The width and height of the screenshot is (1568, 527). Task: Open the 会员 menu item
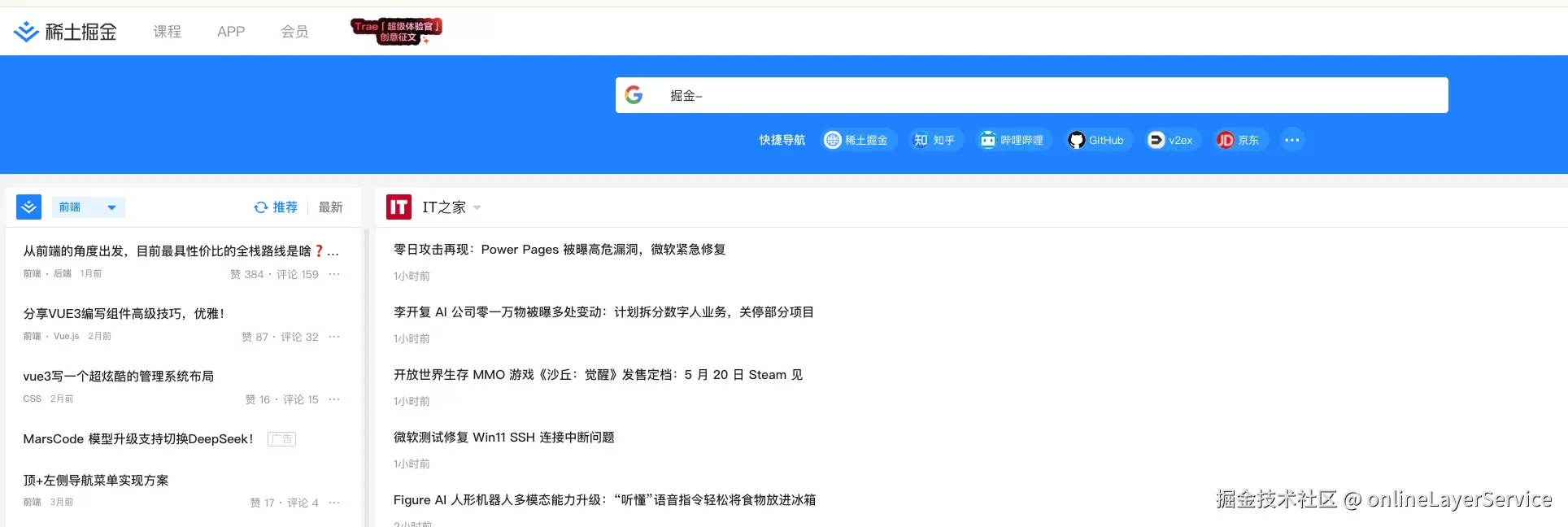[294, 32]
